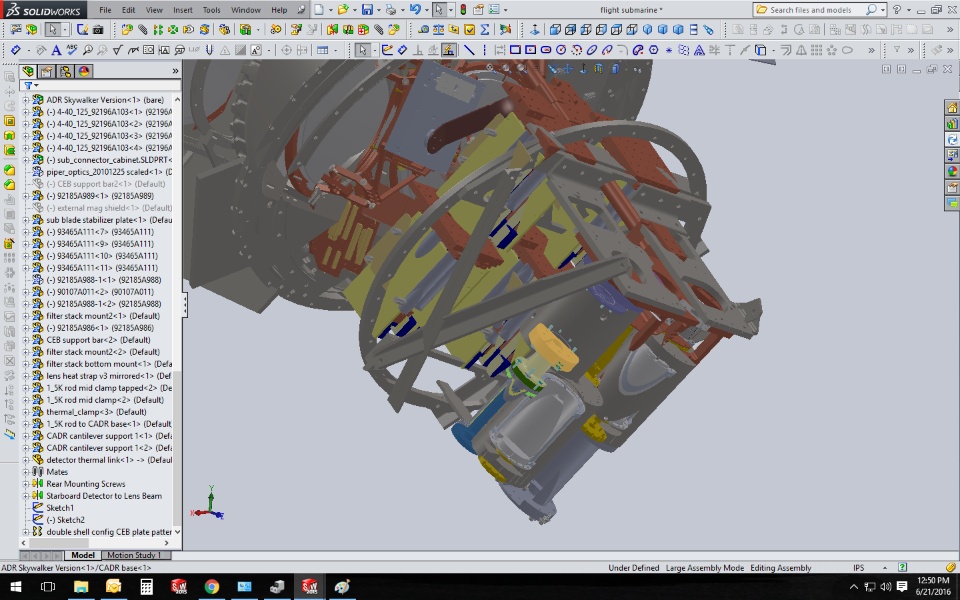Click the Undo arrow icon
Viewport: 960px width, 600px height.
(x=415, y=10)
